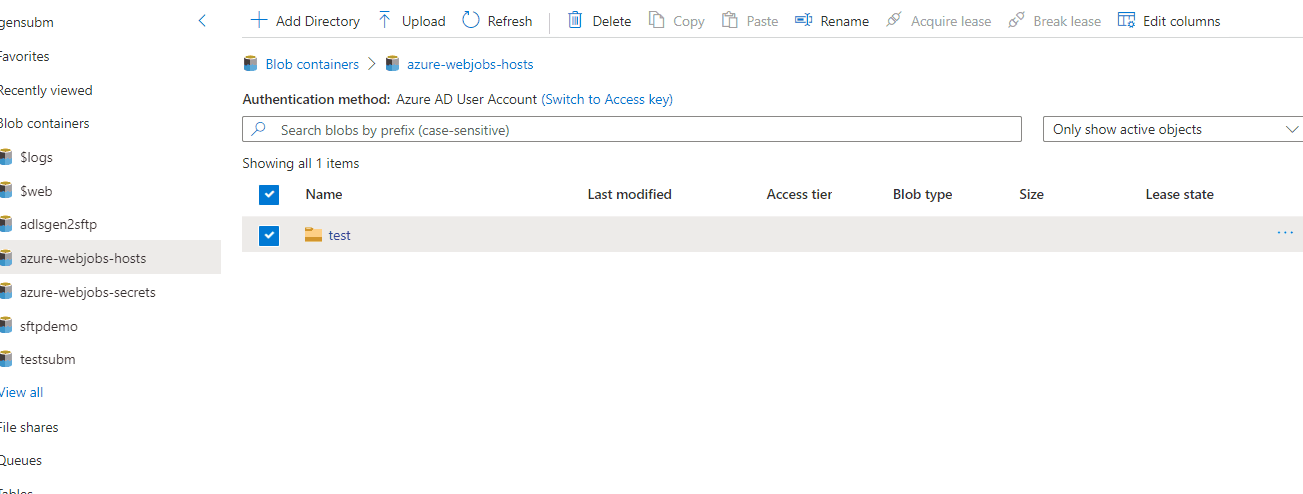This screenshot has height=494, width=1303.
Task: Click the search magnifier icon
Action: pos(259,129)
